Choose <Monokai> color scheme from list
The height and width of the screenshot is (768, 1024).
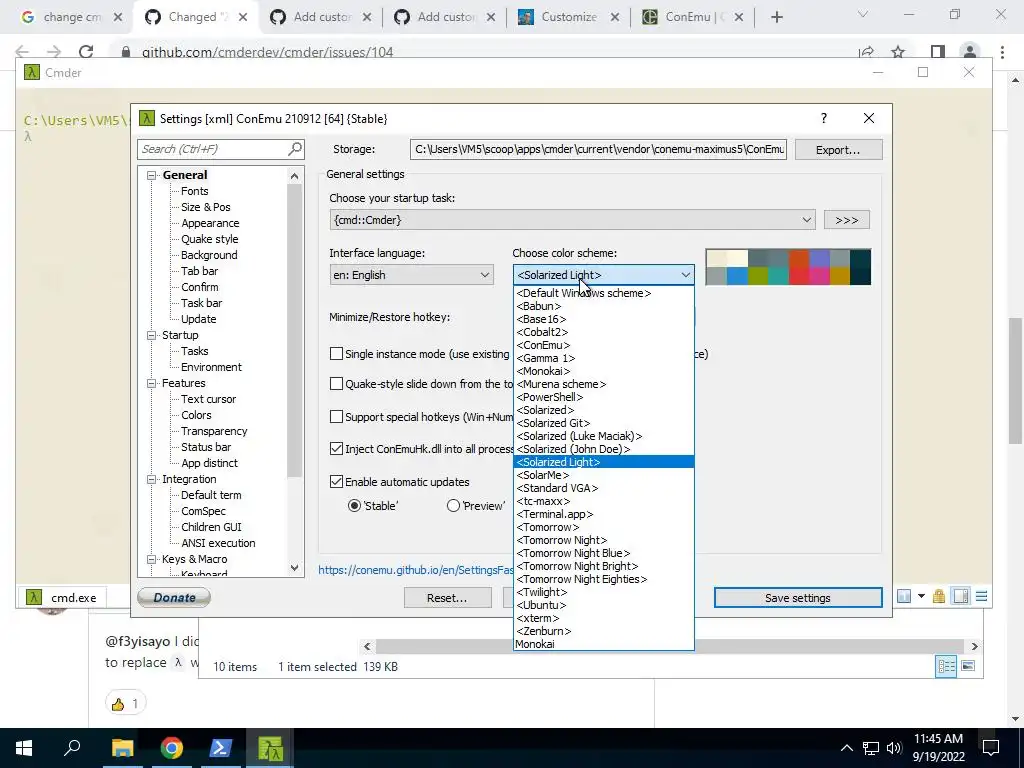pos(603,371)
